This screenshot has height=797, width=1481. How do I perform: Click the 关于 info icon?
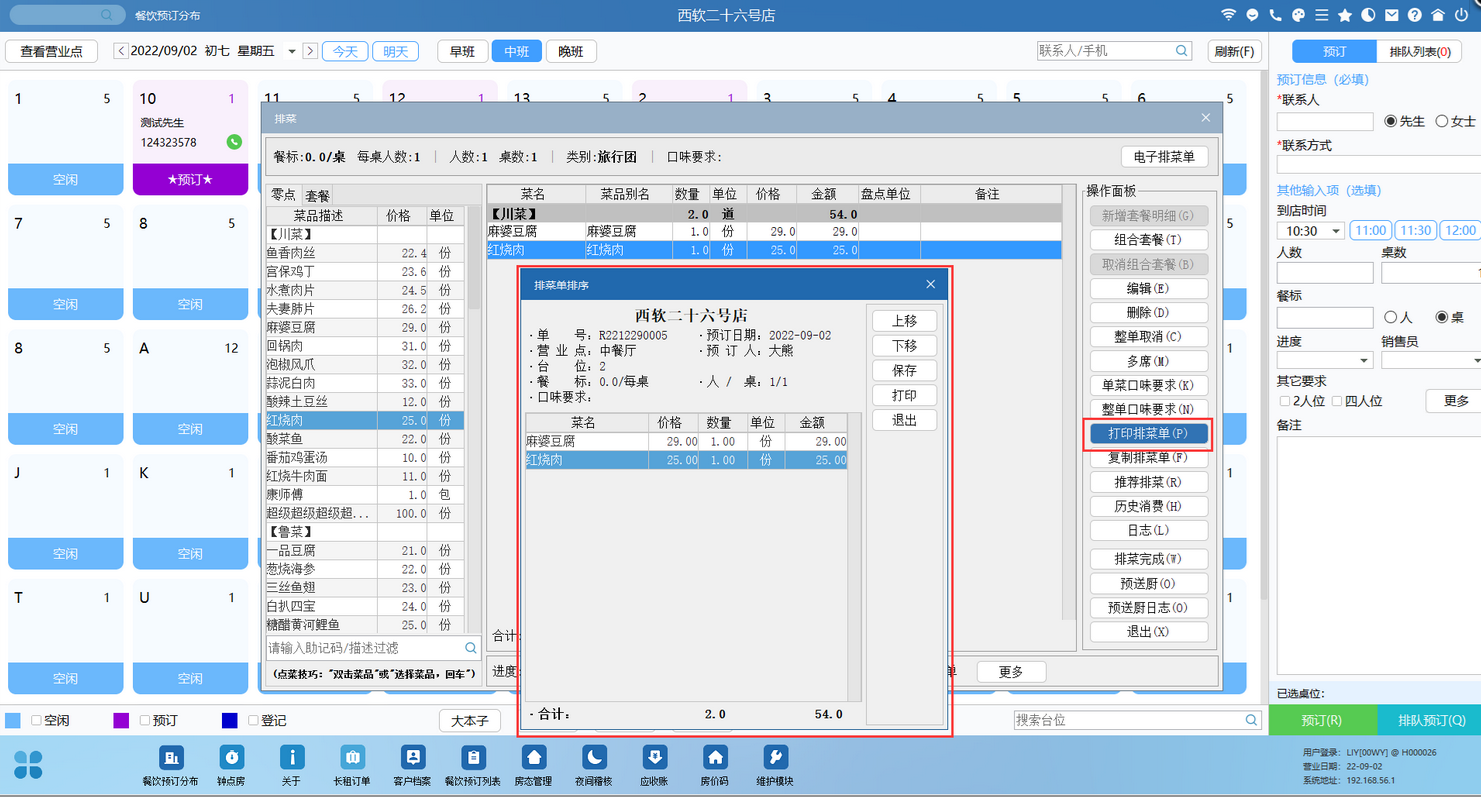tap(292, 757)
